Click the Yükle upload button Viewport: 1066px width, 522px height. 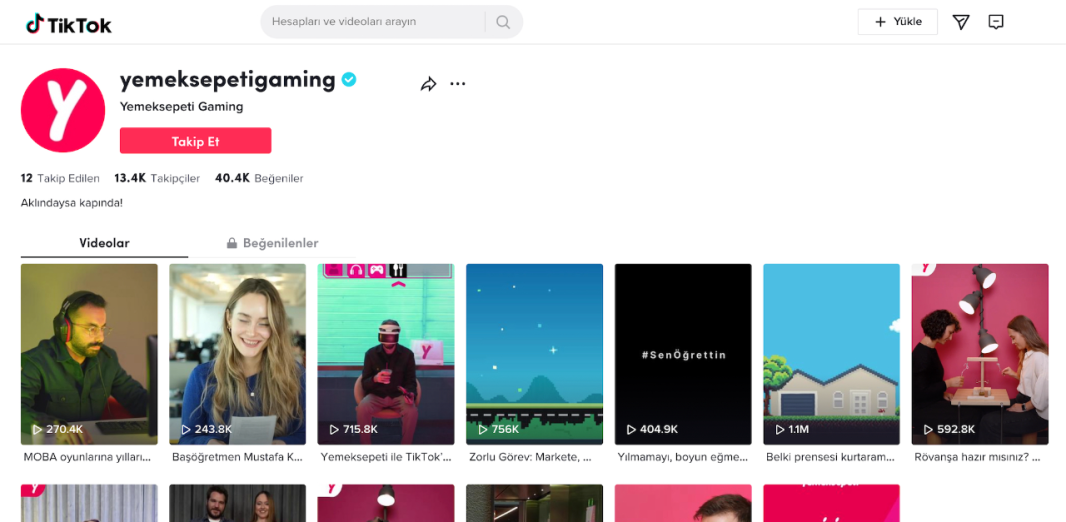[897, 22]
